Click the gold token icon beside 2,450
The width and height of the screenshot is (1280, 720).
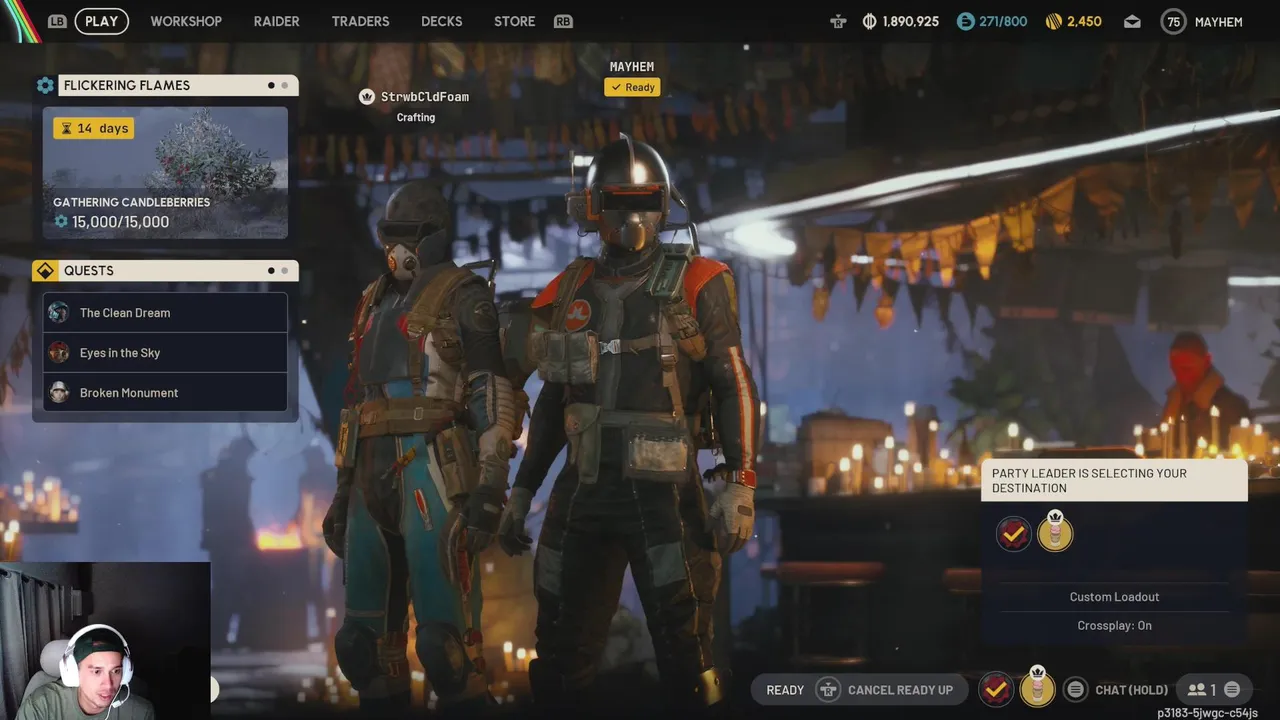click(x=1053, y=21)
